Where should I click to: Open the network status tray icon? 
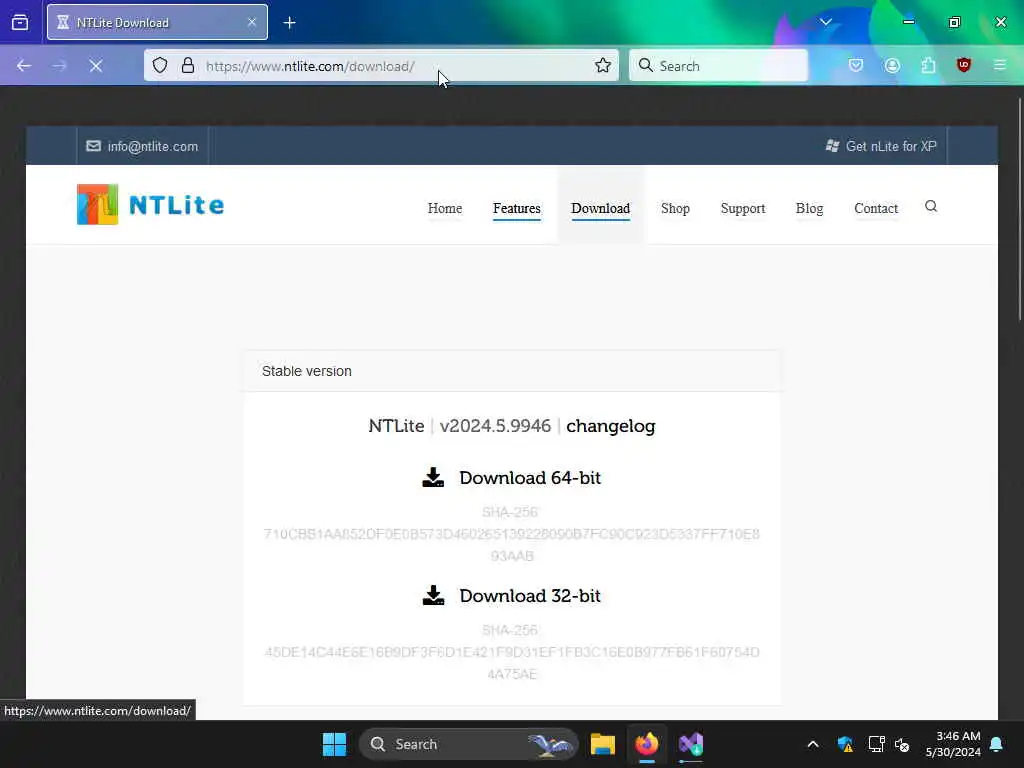(876, 744)
